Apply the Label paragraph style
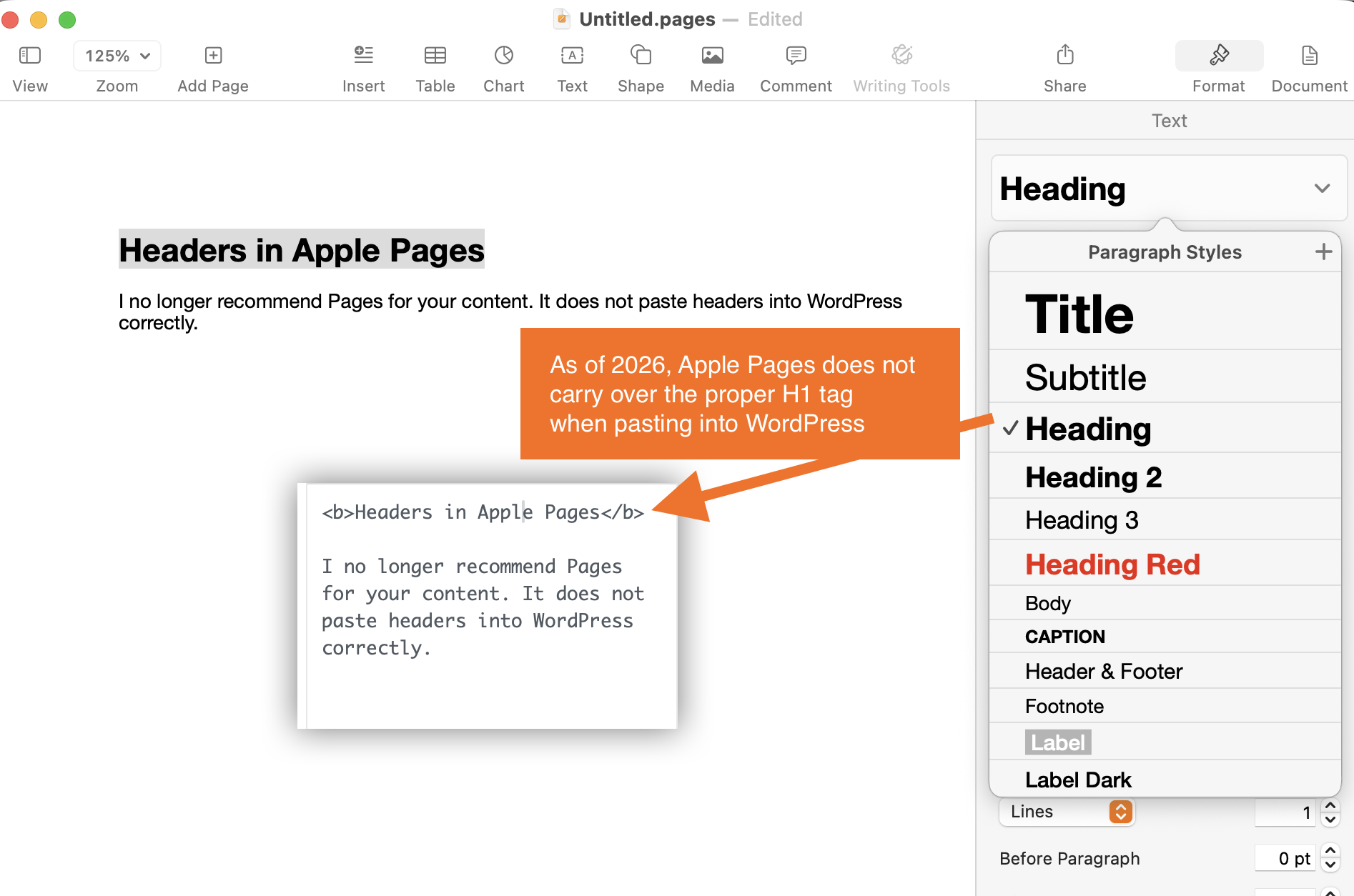Screen dimensions: 1354x896 pyautogui.click(x=1165, y=742)
